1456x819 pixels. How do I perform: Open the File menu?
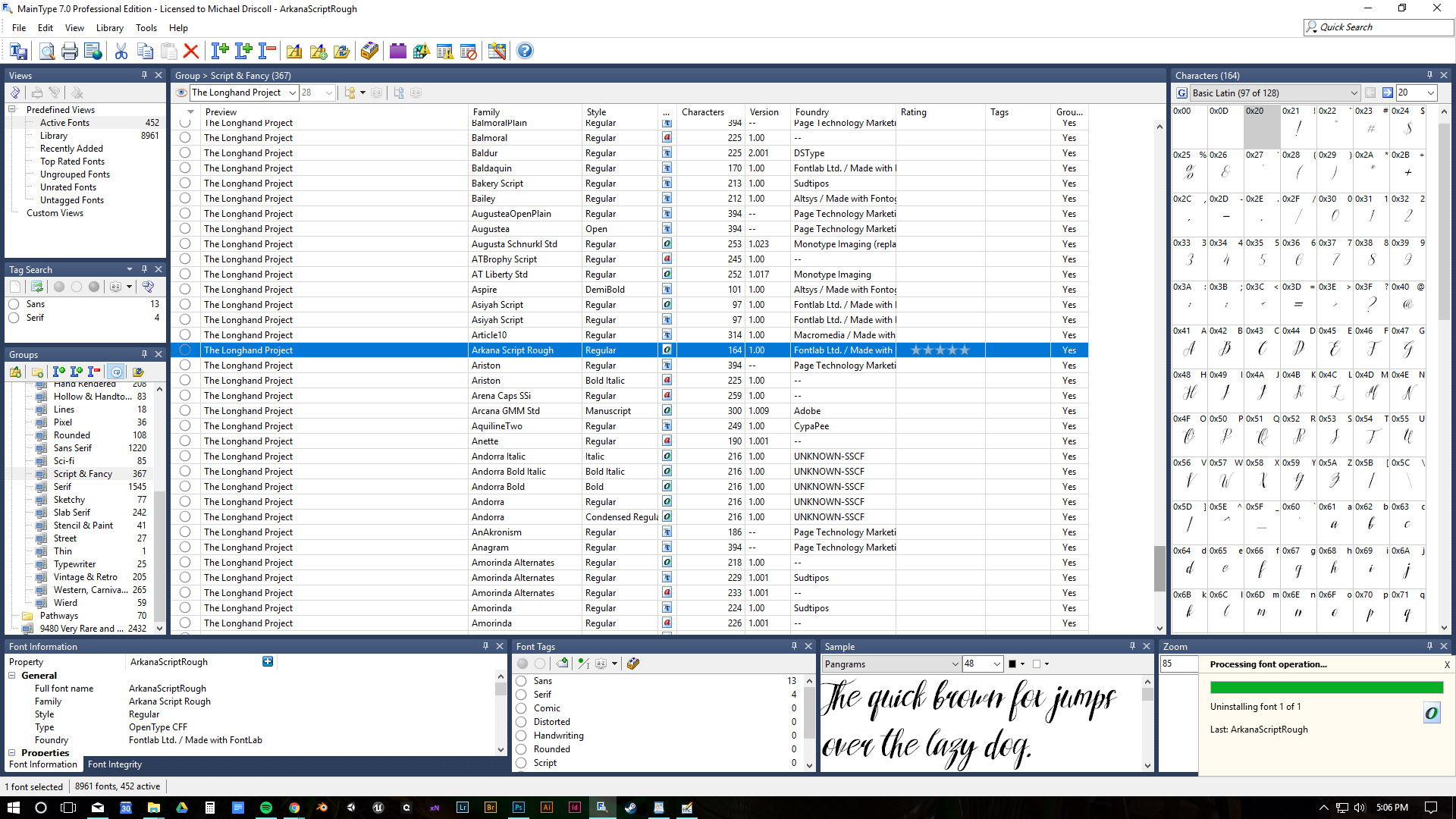[x=19, y=28]
